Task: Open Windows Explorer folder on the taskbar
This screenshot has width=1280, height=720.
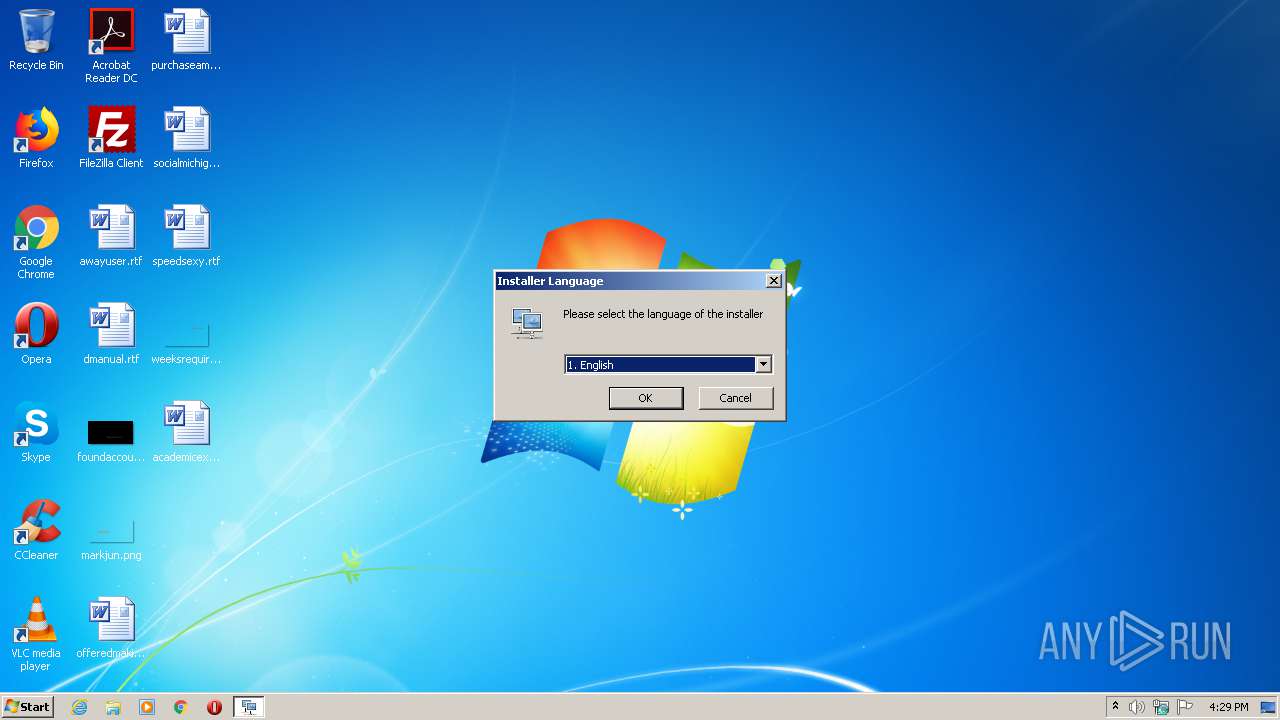Action: [113, 707]
